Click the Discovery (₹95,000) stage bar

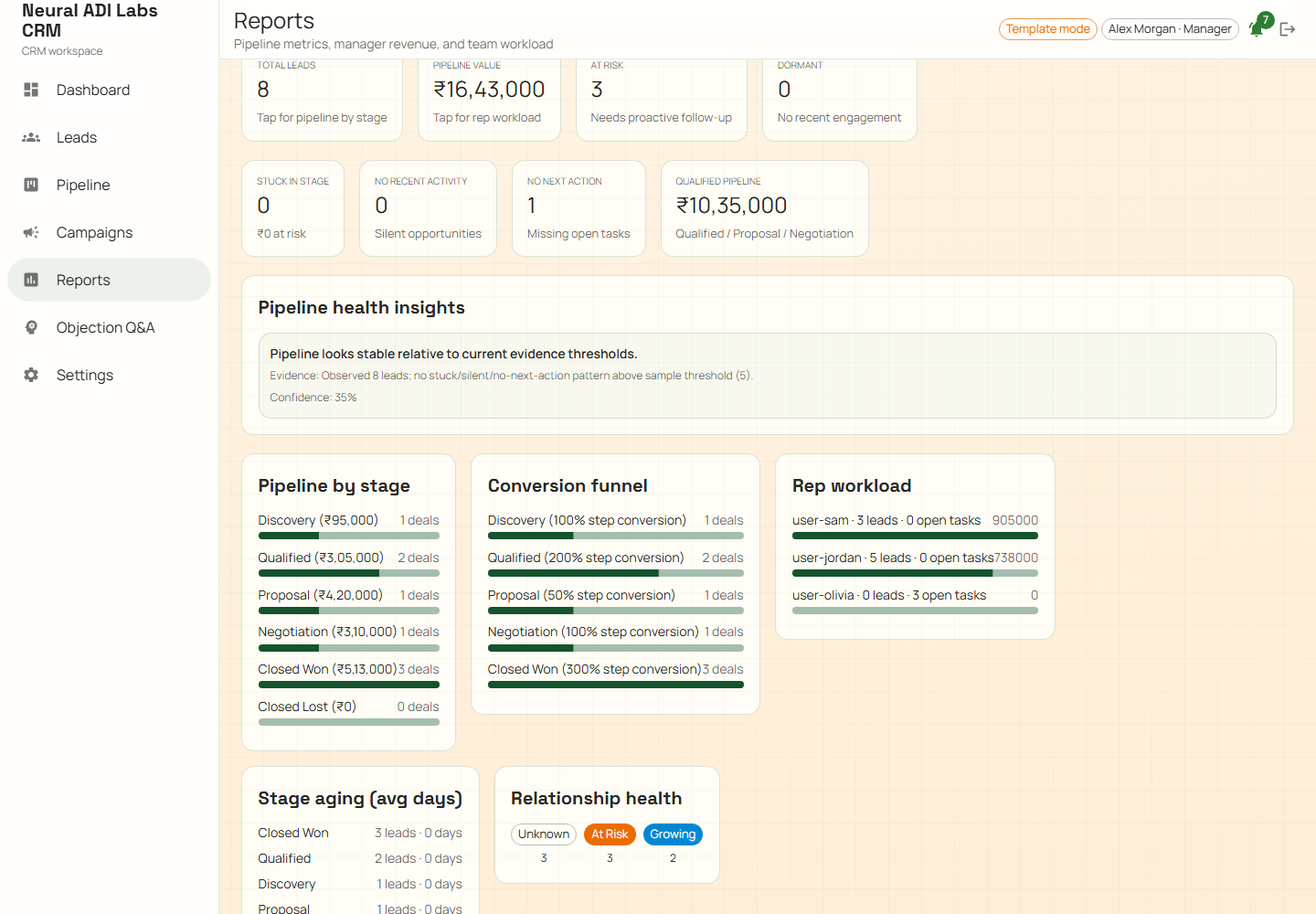[348, 536]
